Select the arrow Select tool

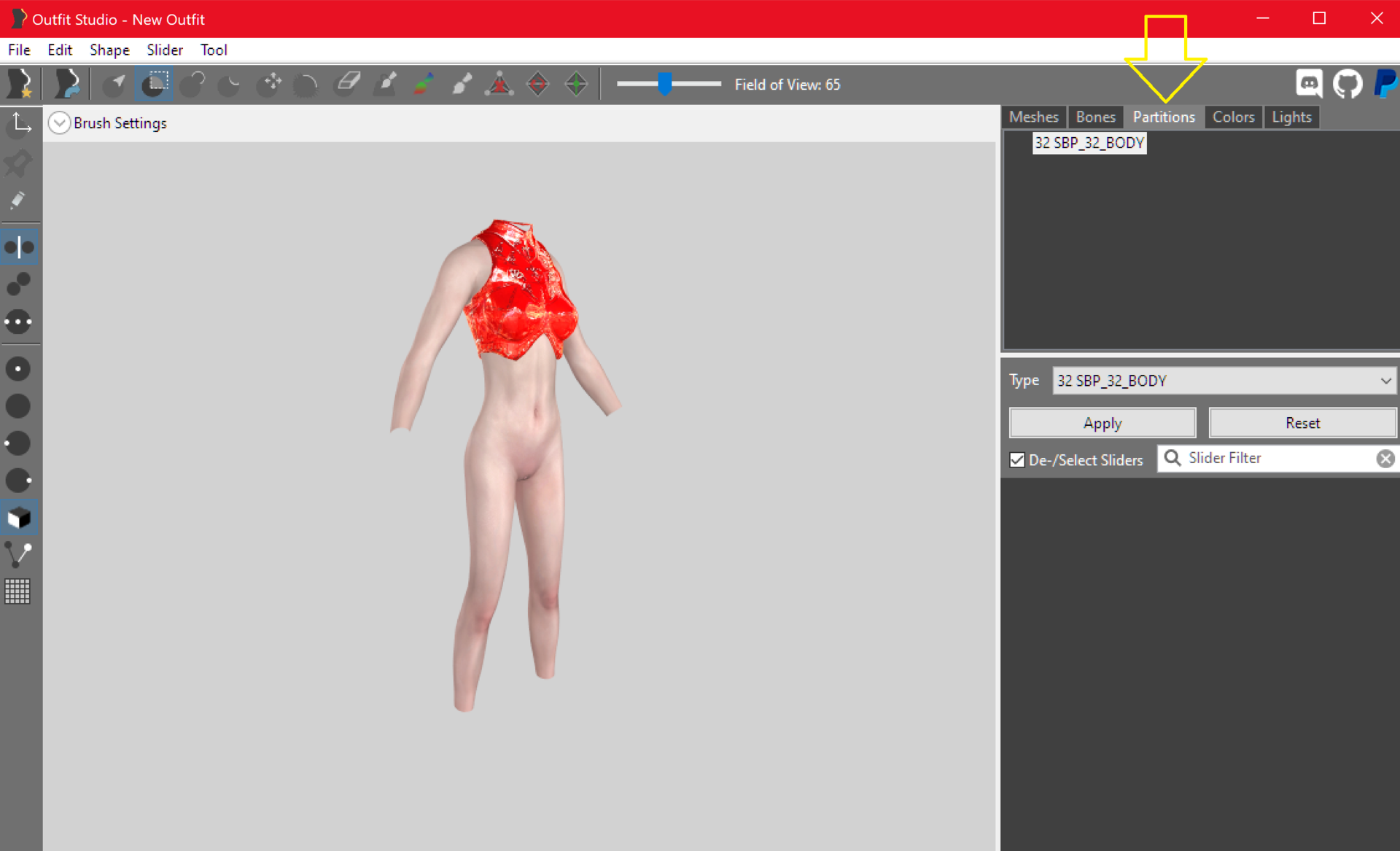[x=115, y=84]
